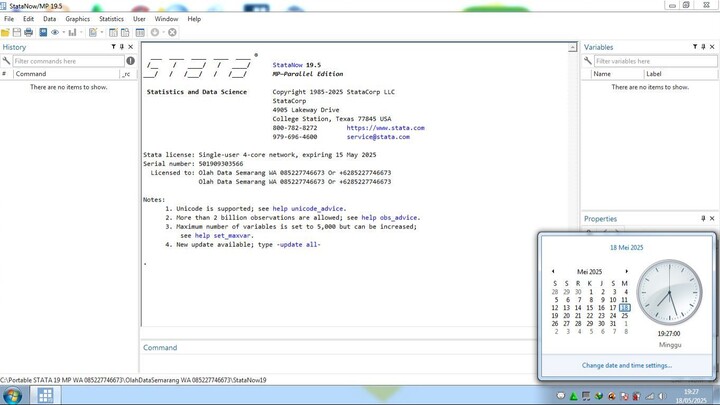Click the StataNow link in the results header
The image size is (720, 405).
point(287,65)
